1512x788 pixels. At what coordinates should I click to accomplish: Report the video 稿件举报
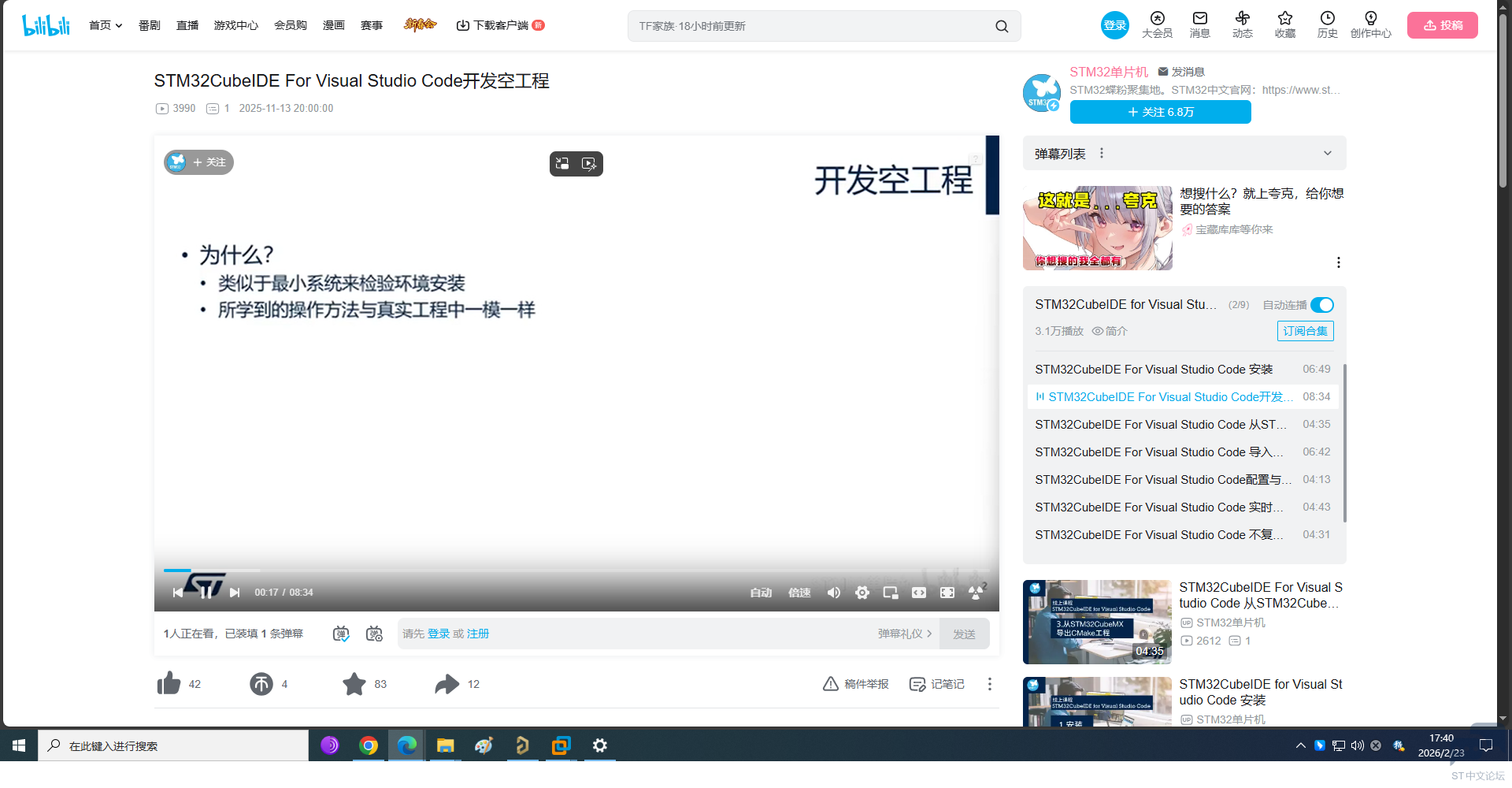point(855,684)
